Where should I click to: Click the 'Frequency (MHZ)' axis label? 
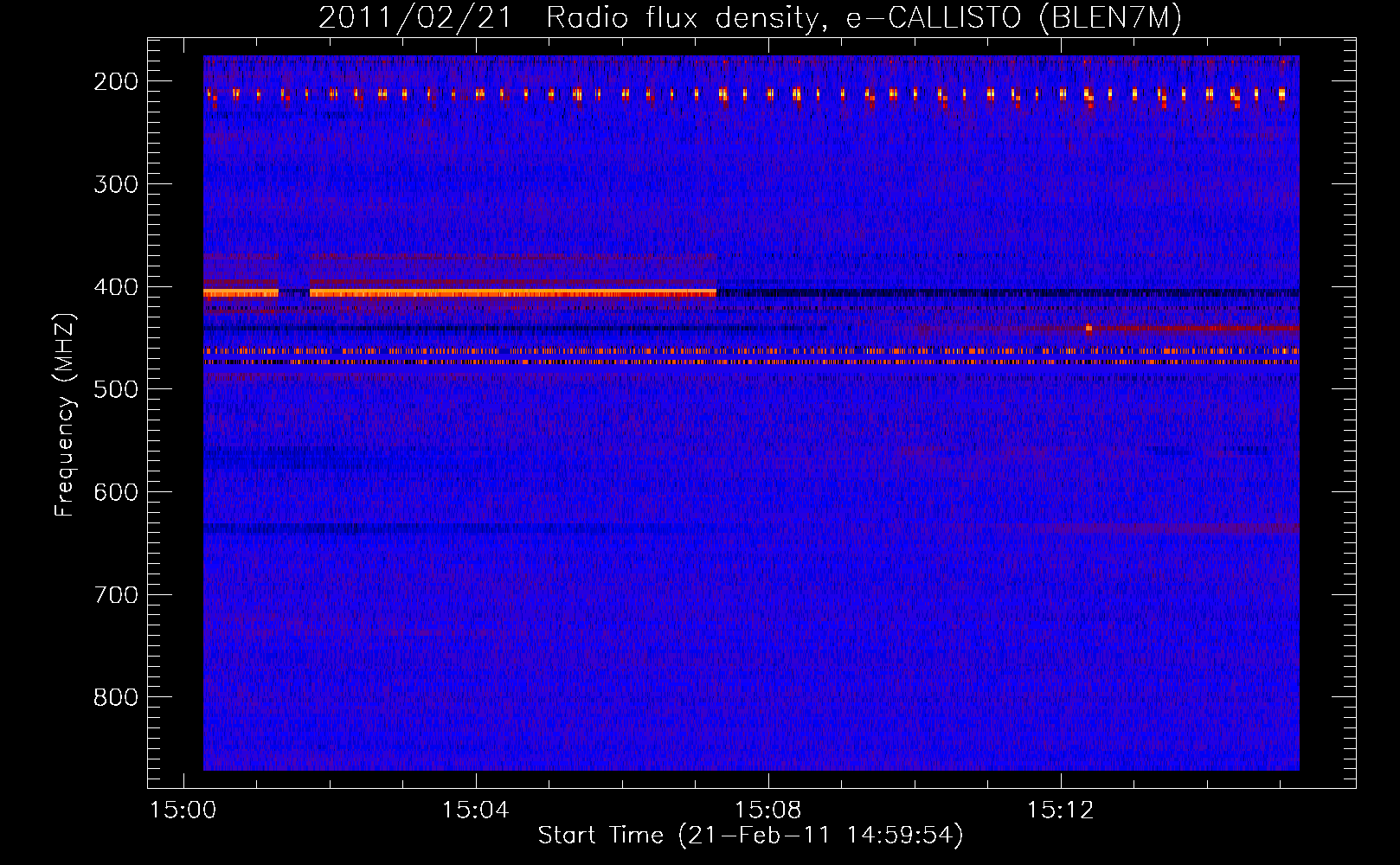[65, 414]
